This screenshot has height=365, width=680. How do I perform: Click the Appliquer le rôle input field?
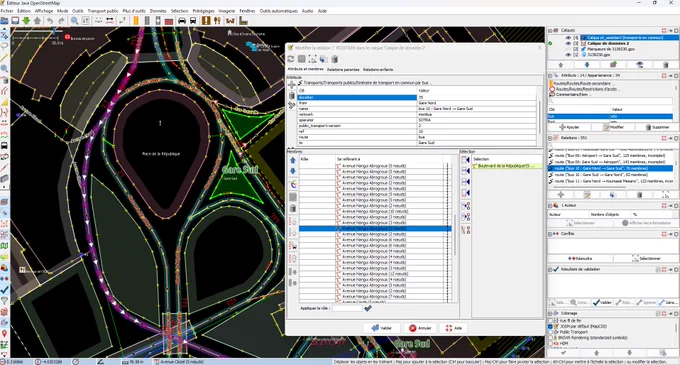point(347,308)
